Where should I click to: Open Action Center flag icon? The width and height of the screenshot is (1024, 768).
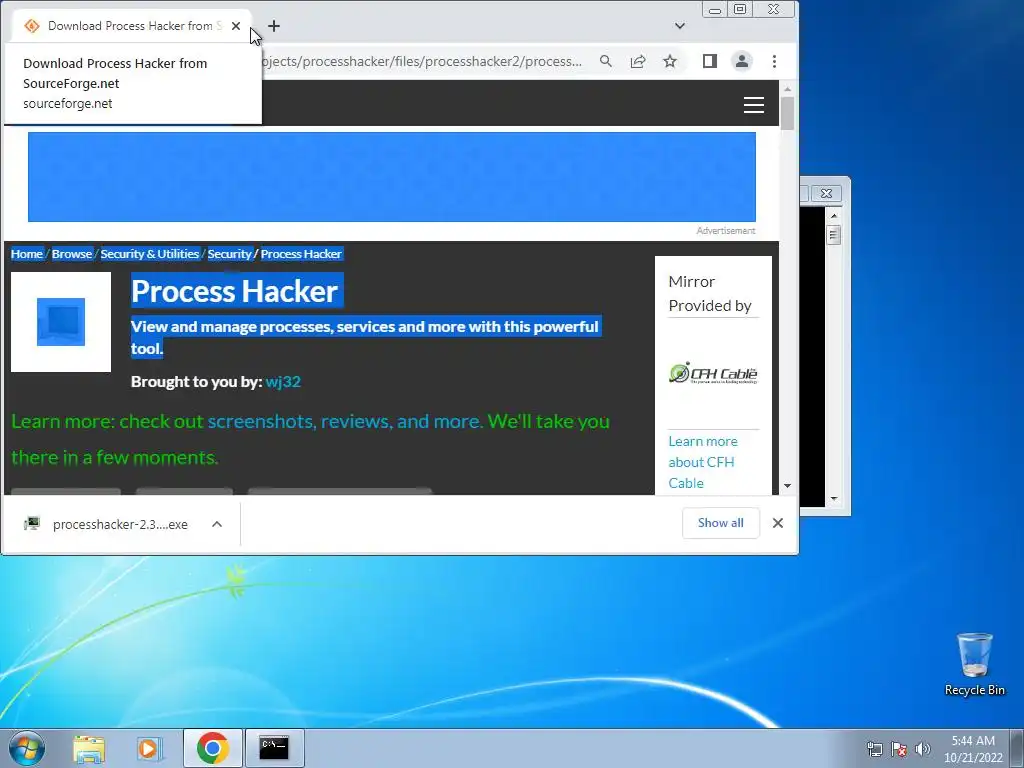click(899, 748)
